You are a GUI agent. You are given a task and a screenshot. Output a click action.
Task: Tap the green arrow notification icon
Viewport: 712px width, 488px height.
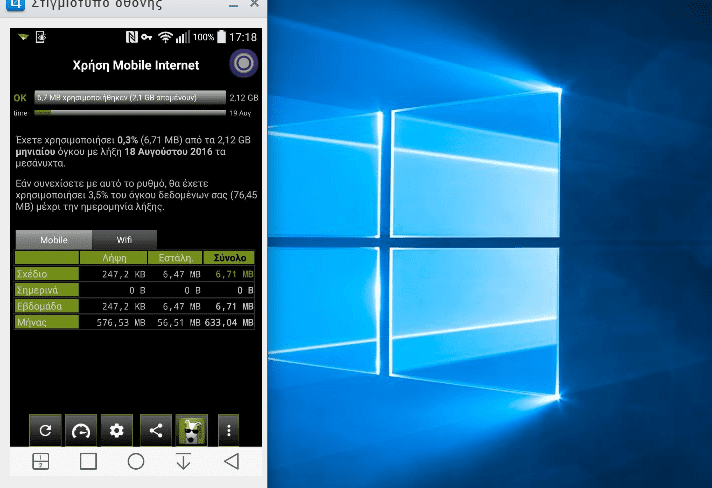coord(23,37)
